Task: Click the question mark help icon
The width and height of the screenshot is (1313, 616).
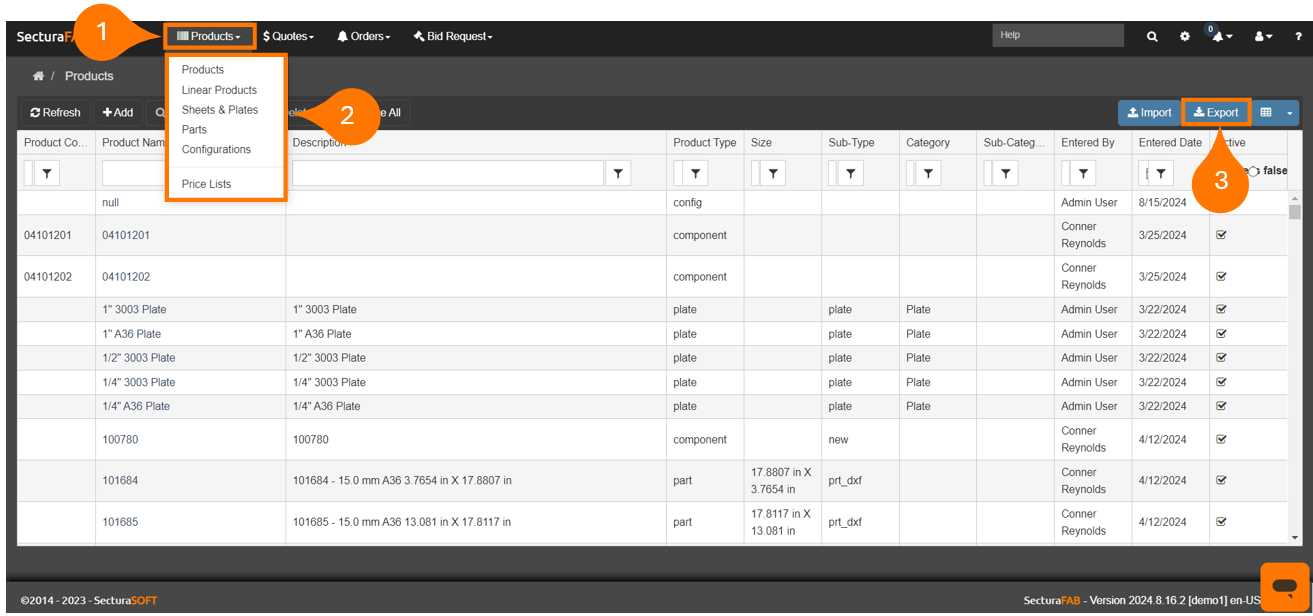Action: [1298, 36]
